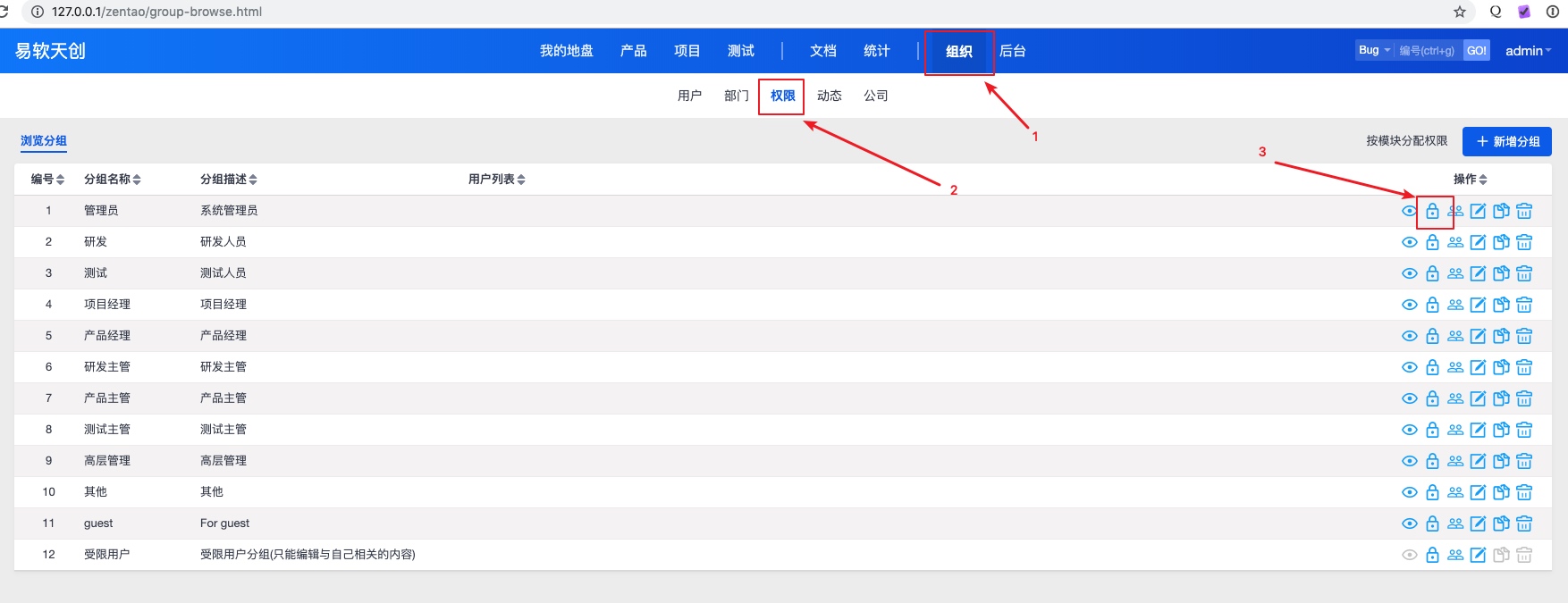Copy the 其他 group
Screen dimensions: 1568x603
tap(1501, 492)
